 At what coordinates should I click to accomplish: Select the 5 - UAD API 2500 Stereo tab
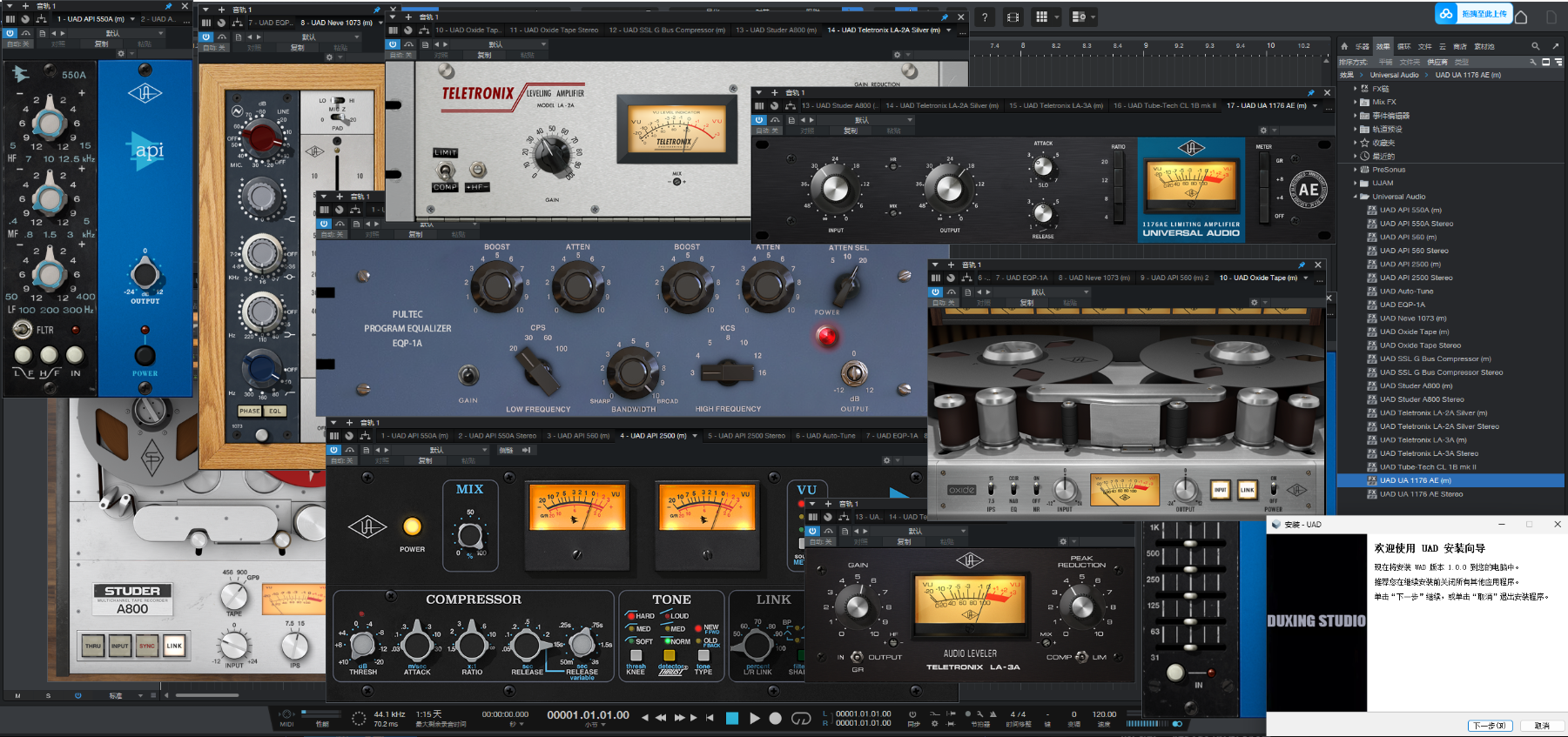[x=746, y=436]
